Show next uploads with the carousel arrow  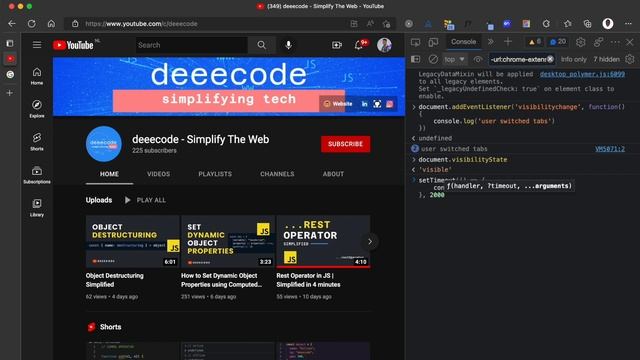click(x=370, y=242)
